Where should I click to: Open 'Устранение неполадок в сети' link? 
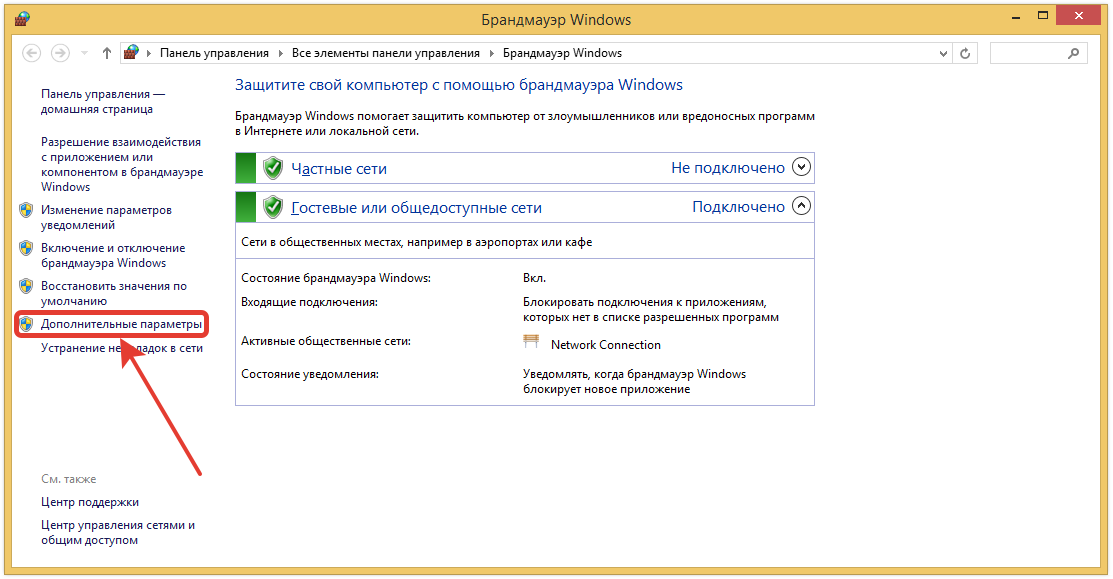tap(122, 348)
